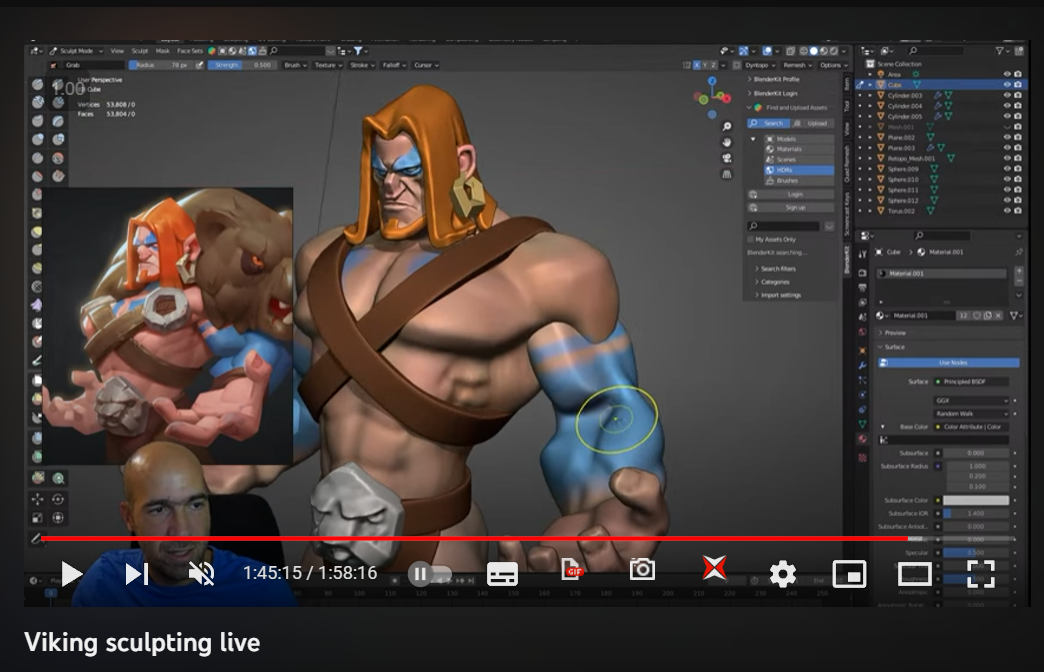Unmute the video sound

point(201,573)
